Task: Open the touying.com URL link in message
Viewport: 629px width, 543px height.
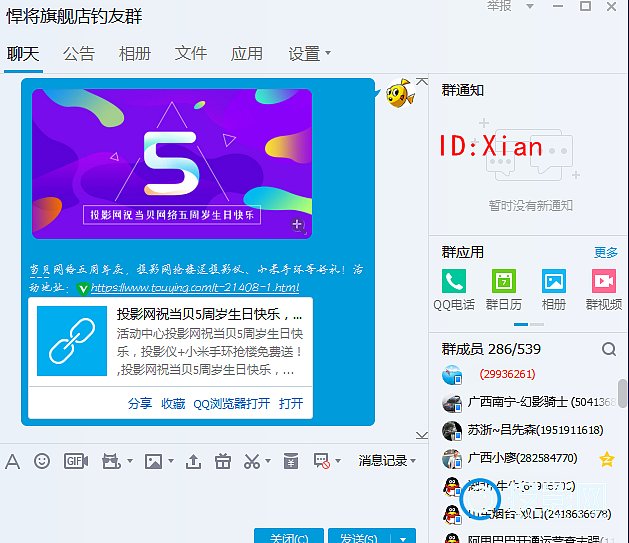Action: point(195,288)
